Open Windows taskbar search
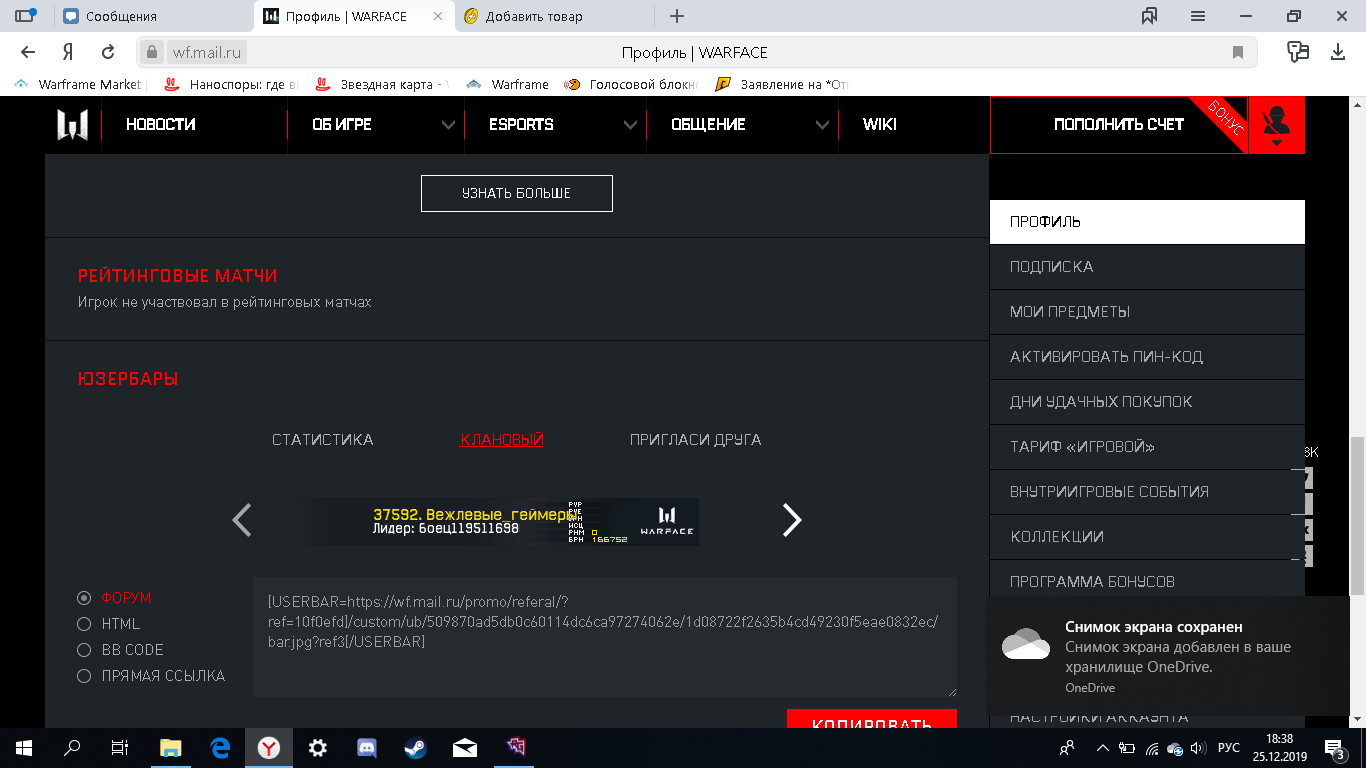 click(72, 748)
